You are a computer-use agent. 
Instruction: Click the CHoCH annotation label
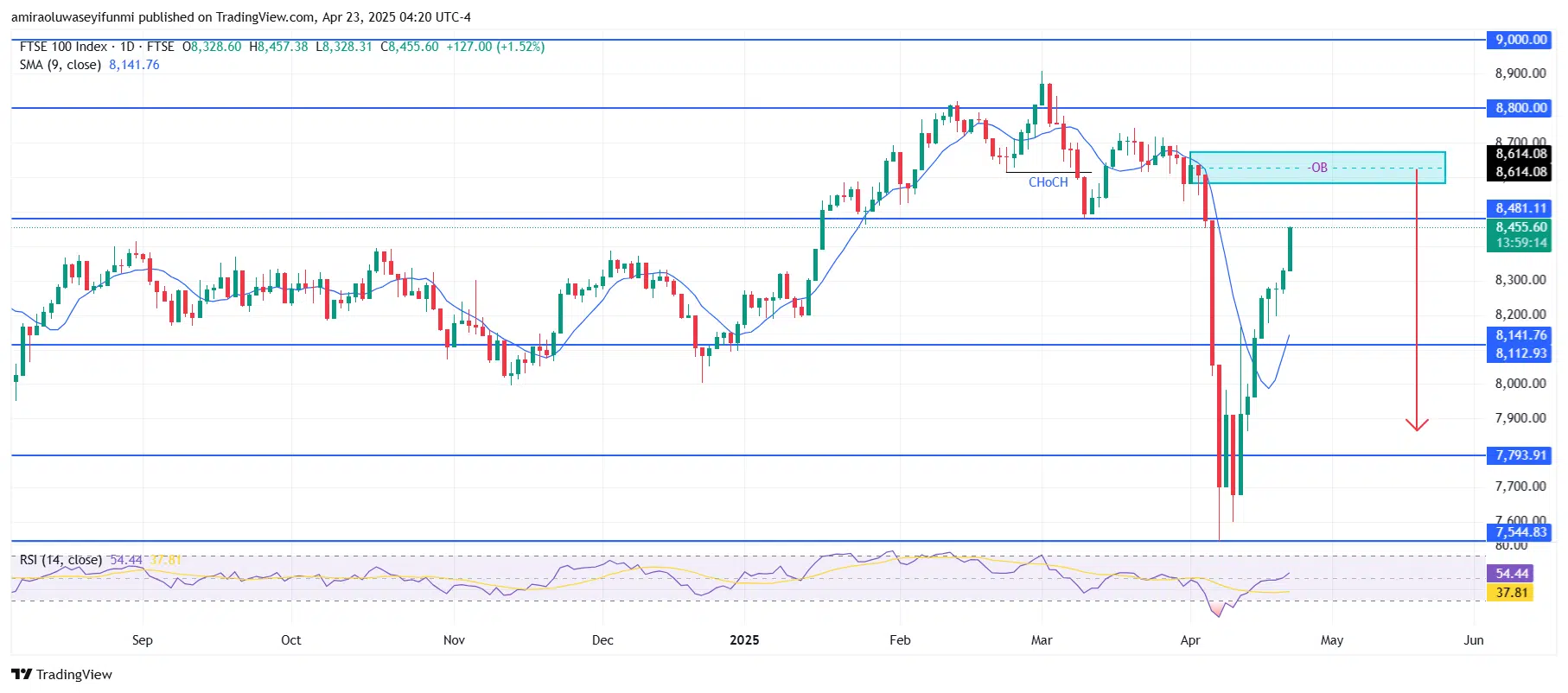click(1049, 182)
